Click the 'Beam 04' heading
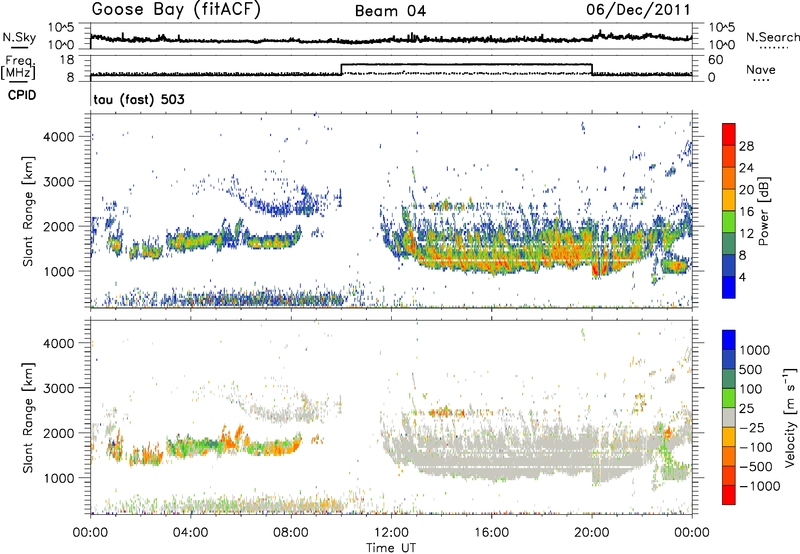800x554 pixels. click(390, 11)
